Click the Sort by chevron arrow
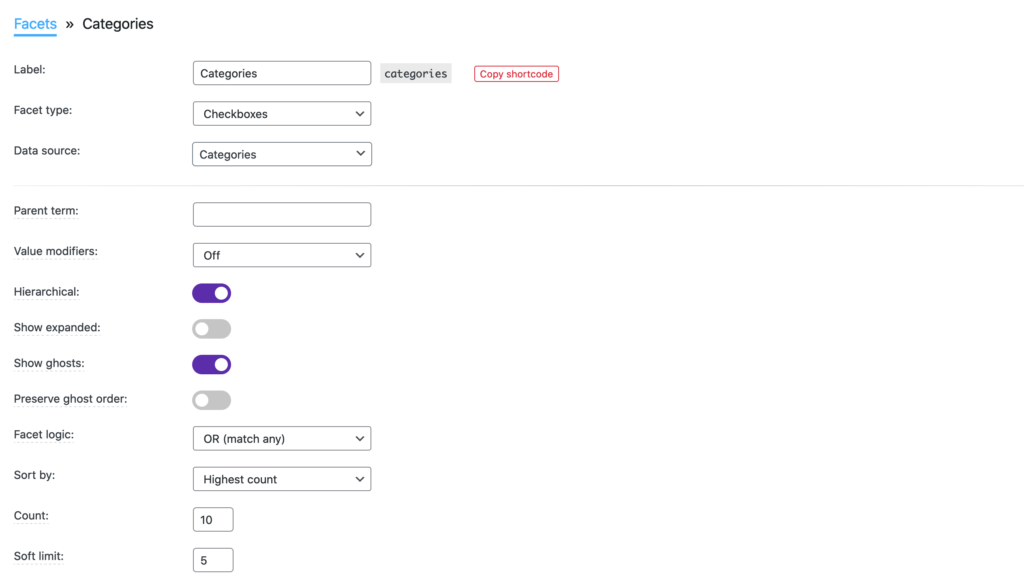 [360, 480]
